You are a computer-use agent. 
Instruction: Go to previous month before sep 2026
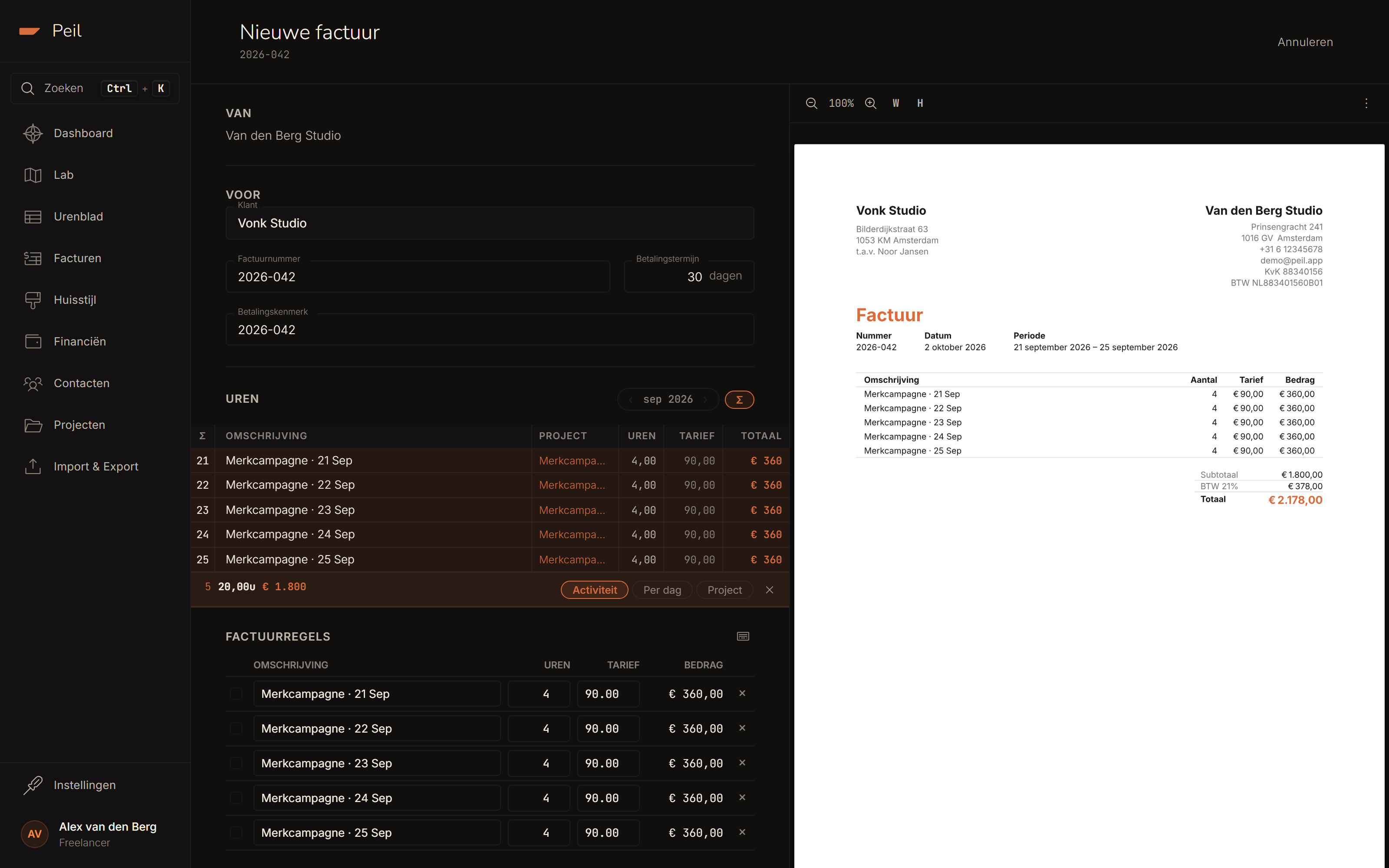click(x=631, y=400)
